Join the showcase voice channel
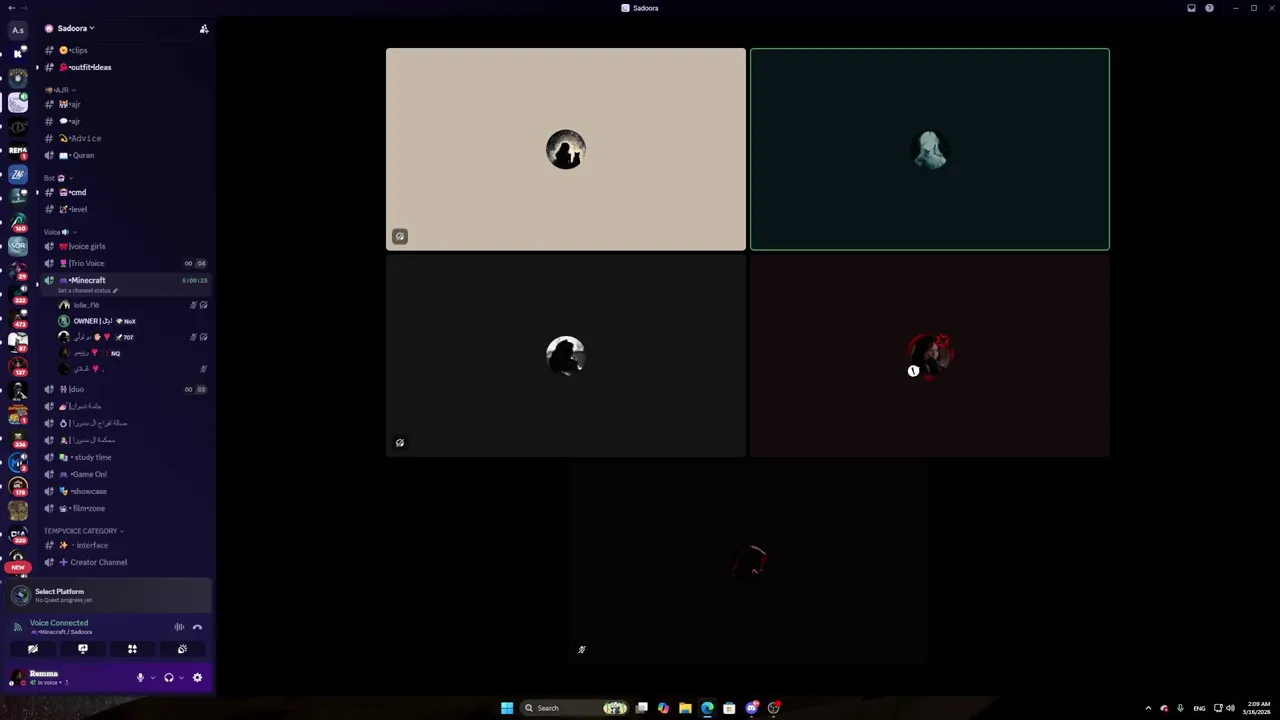Screen dimensions: 1280x720 point(125,491)
